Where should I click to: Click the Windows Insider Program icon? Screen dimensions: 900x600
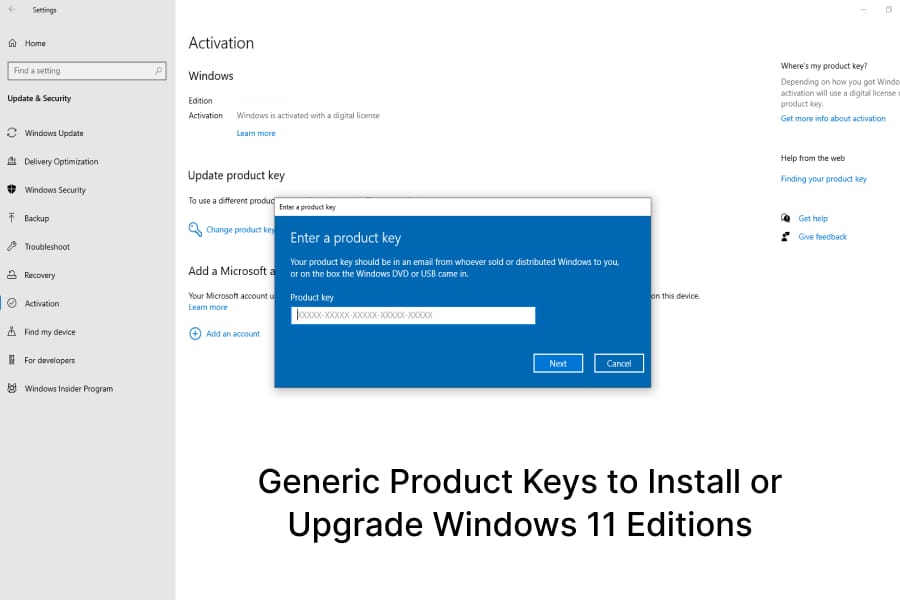[x=12, y=389]
